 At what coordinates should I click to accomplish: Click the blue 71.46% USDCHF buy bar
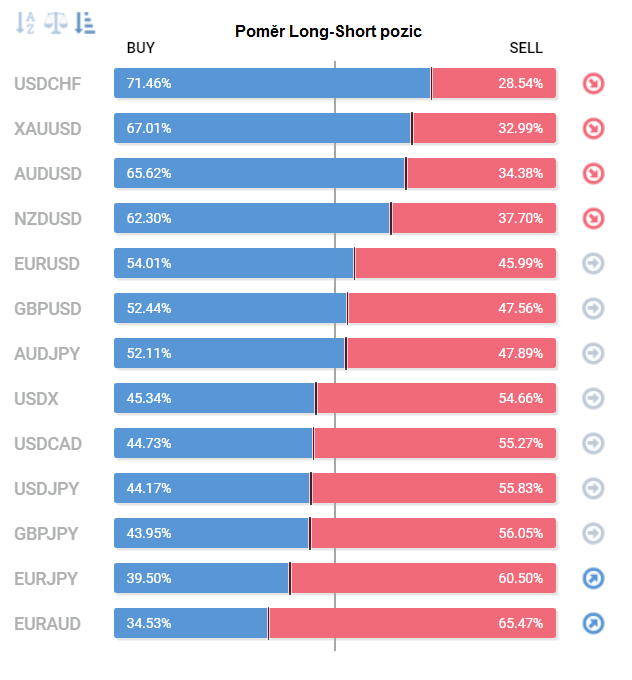[272, 84]
